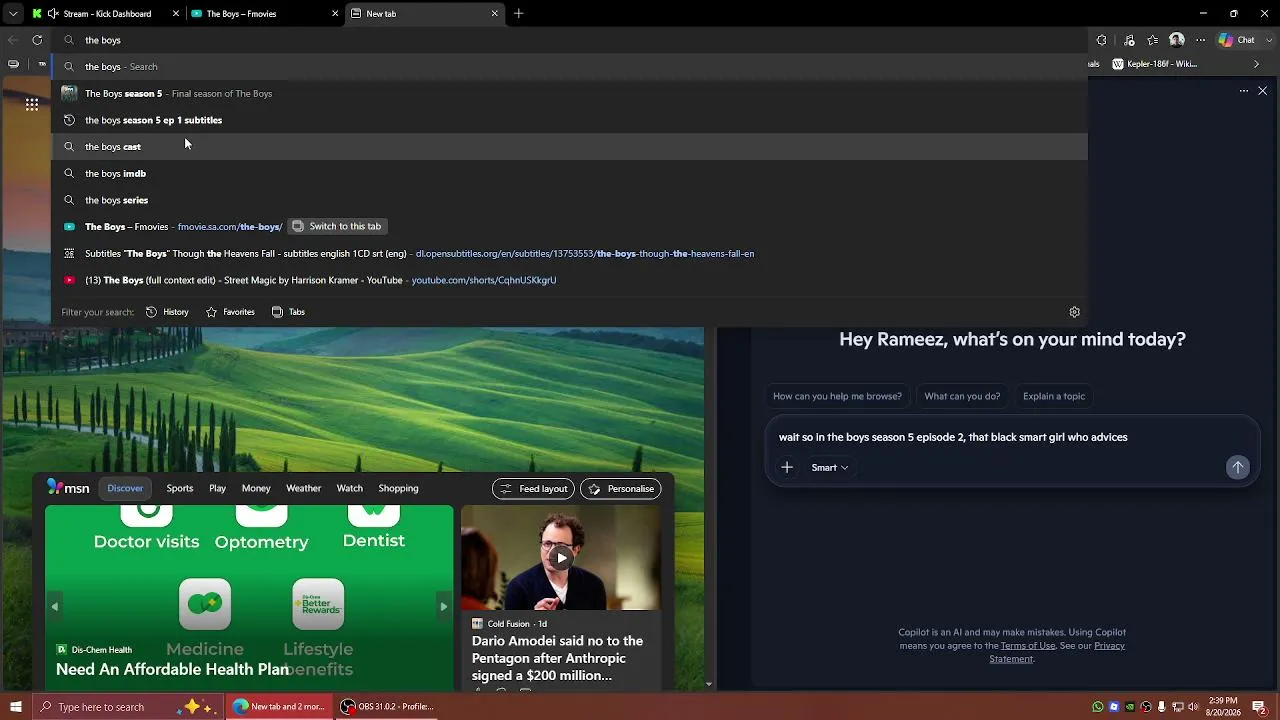Click the address bar containing 'the boys'

(x=569, y=40)
